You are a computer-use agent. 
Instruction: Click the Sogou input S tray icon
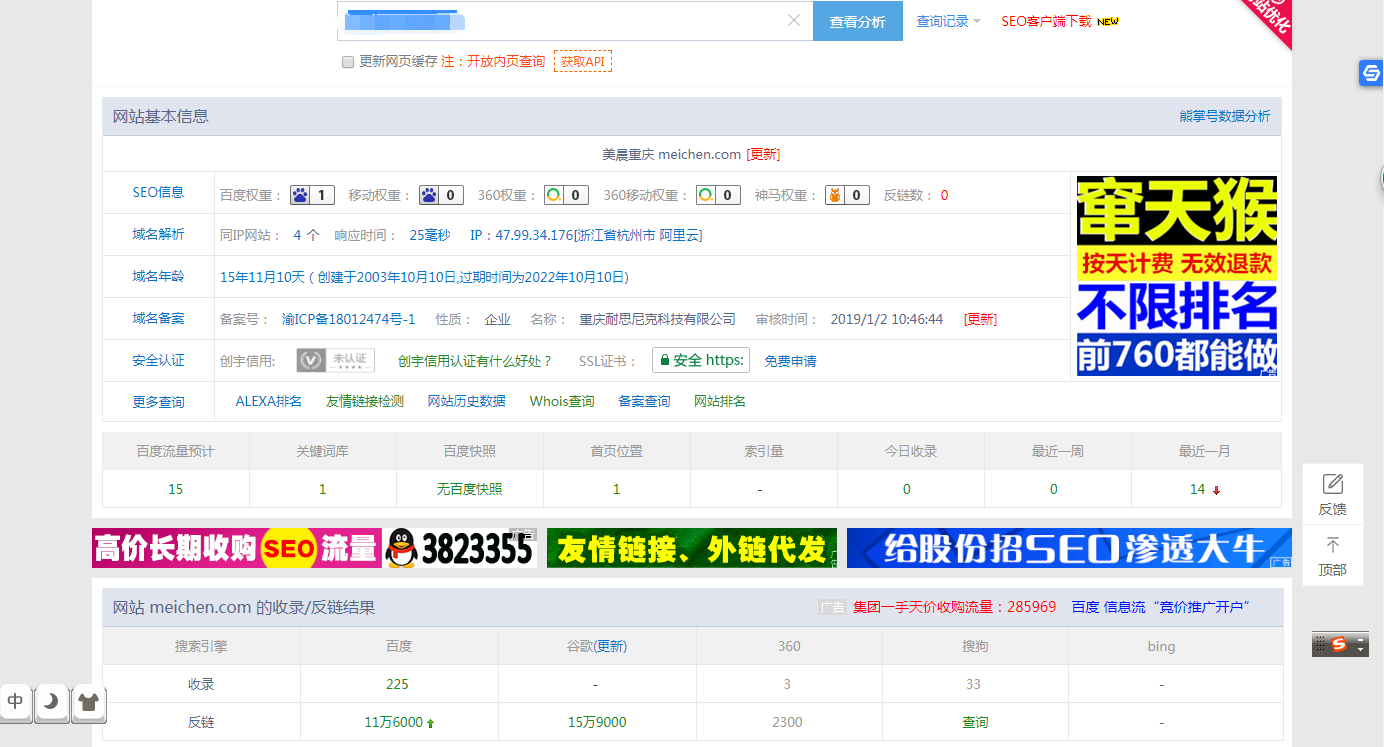(1340, 644)
